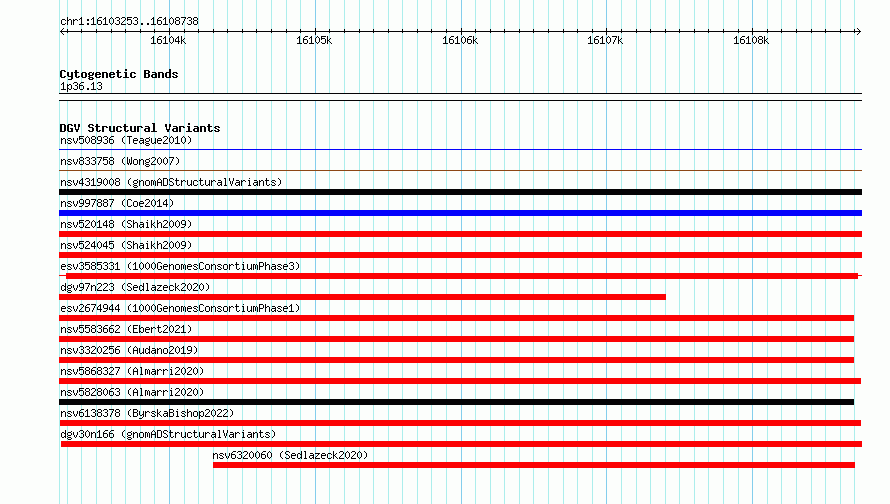The width and height of the screenshot is (890, 504).
Task: Select the black nsv5828063 Almarri2020 bar
Action: (x=456, y=402)
